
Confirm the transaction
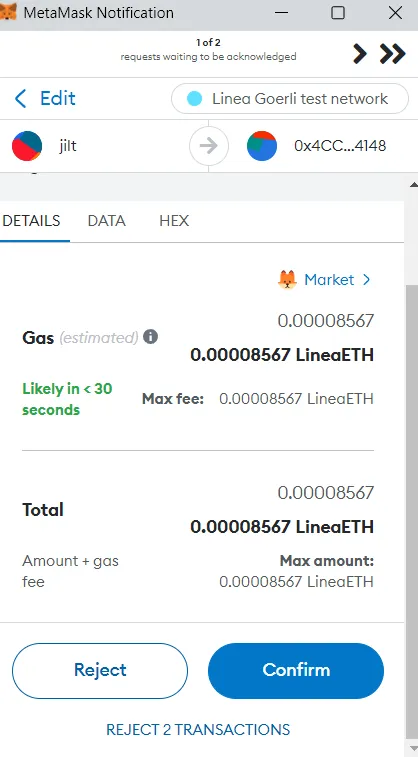296,671
